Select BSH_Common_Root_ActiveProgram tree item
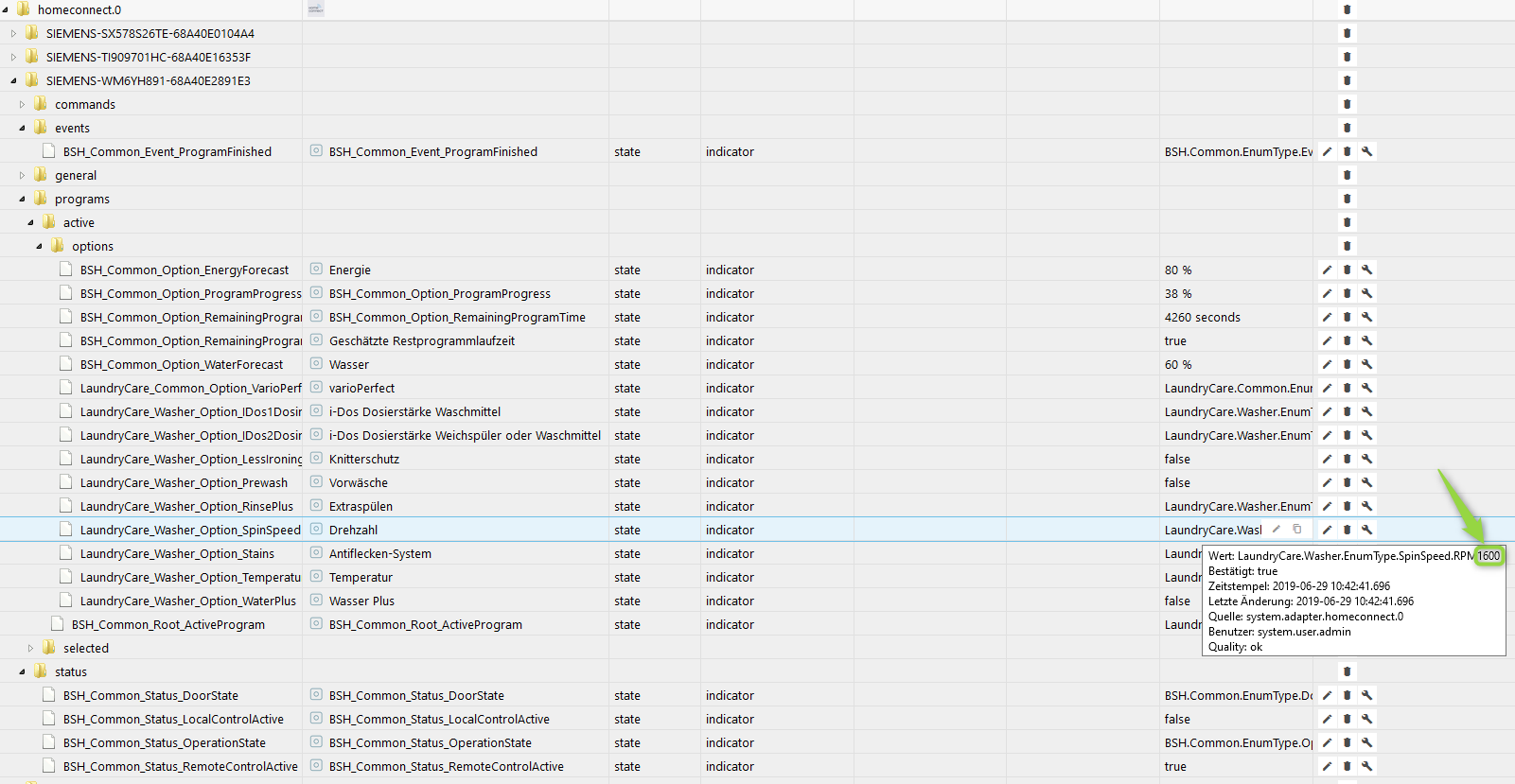The image size is (1515, 784). pyautogui.click(x=168, y=624)
